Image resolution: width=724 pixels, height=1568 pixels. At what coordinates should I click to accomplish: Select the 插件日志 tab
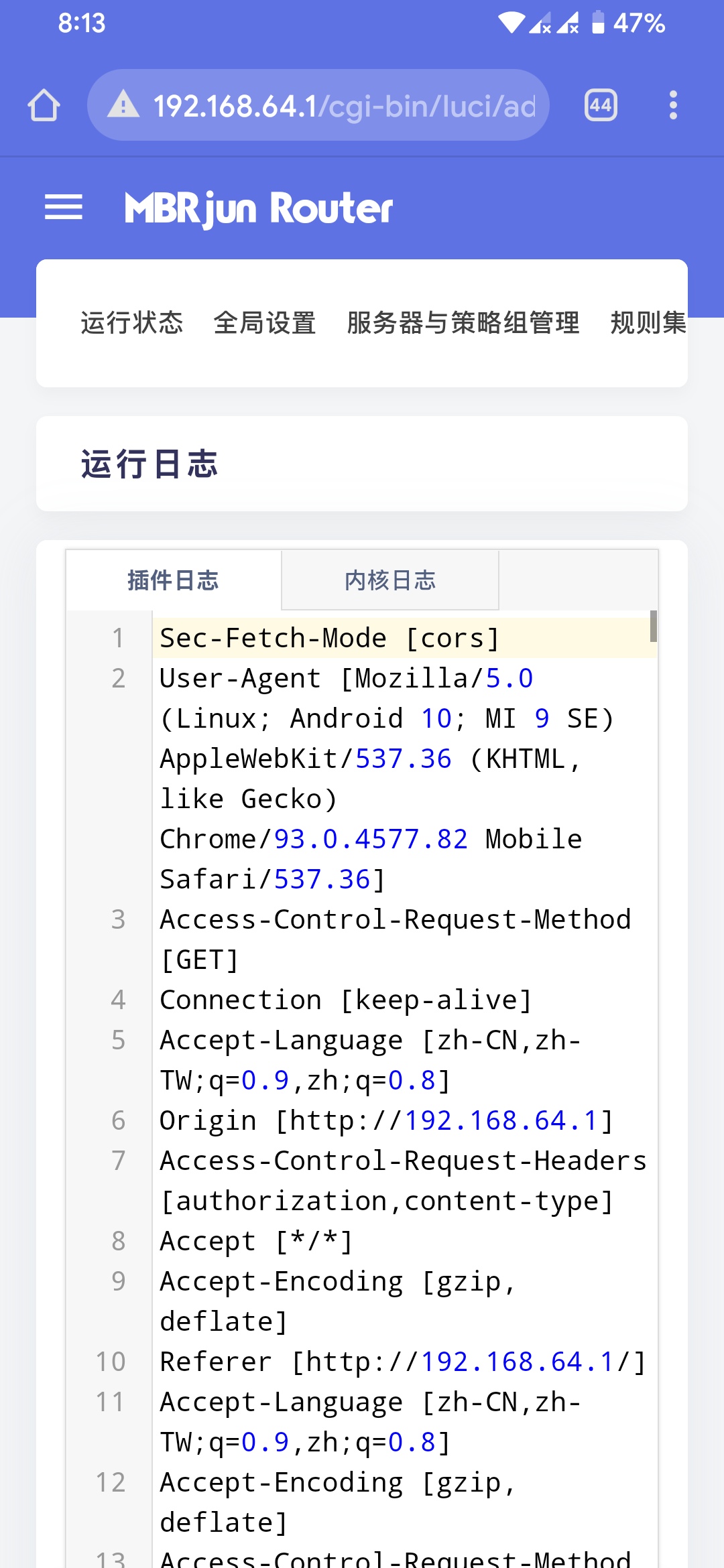point(173,580)
